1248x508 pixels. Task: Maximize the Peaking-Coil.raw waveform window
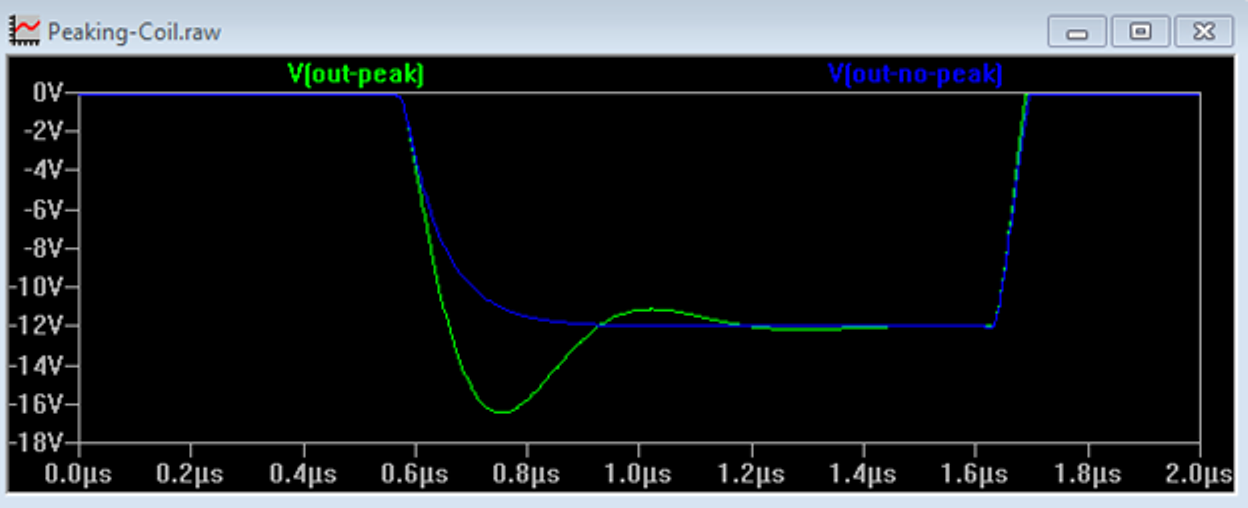(1140, 32)
